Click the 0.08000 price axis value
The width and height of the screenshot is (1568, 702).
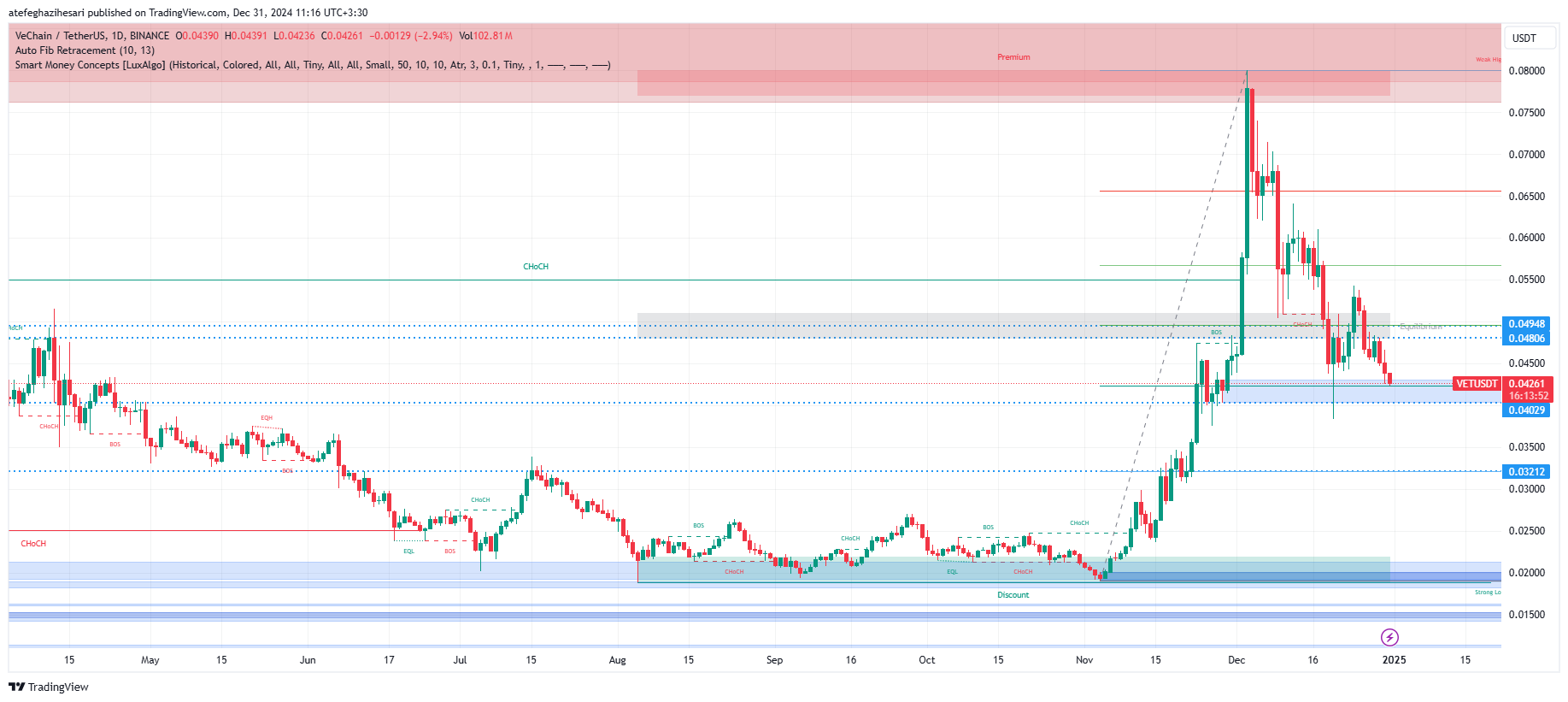click(1526, 71)
